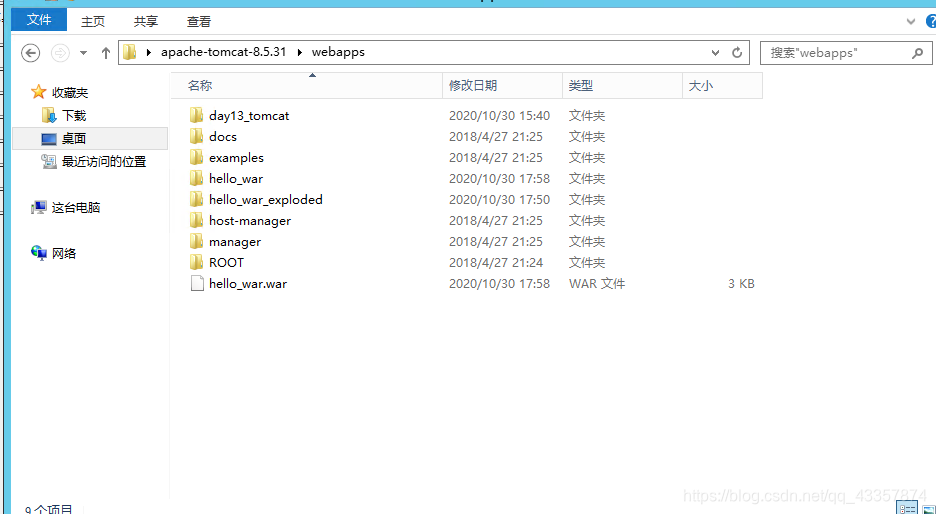
Task: Click the hello_war.war file name
Action: [248, 284]
